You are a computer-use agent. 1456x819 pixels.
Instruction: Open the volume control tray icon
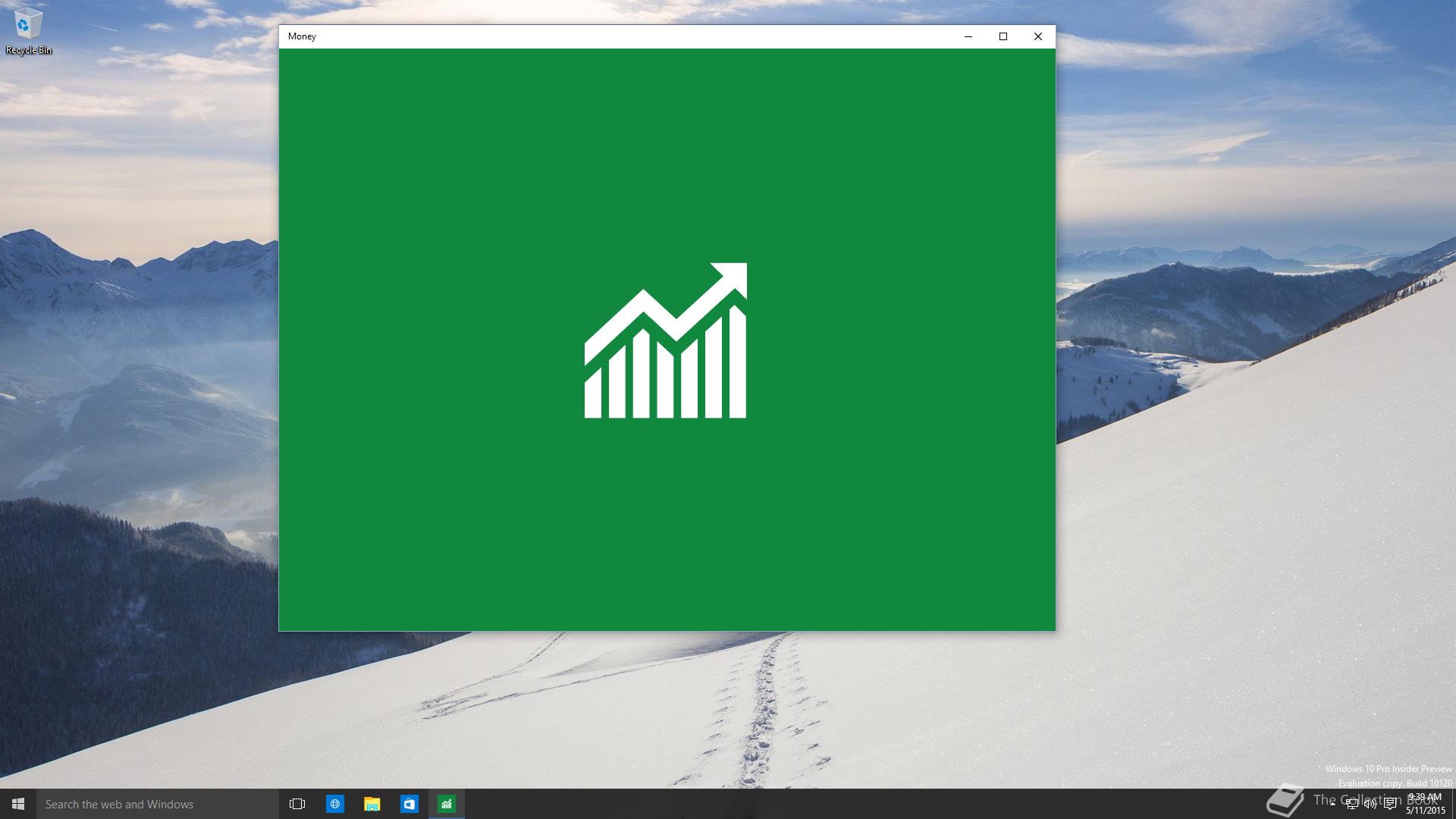[1370, 805]
